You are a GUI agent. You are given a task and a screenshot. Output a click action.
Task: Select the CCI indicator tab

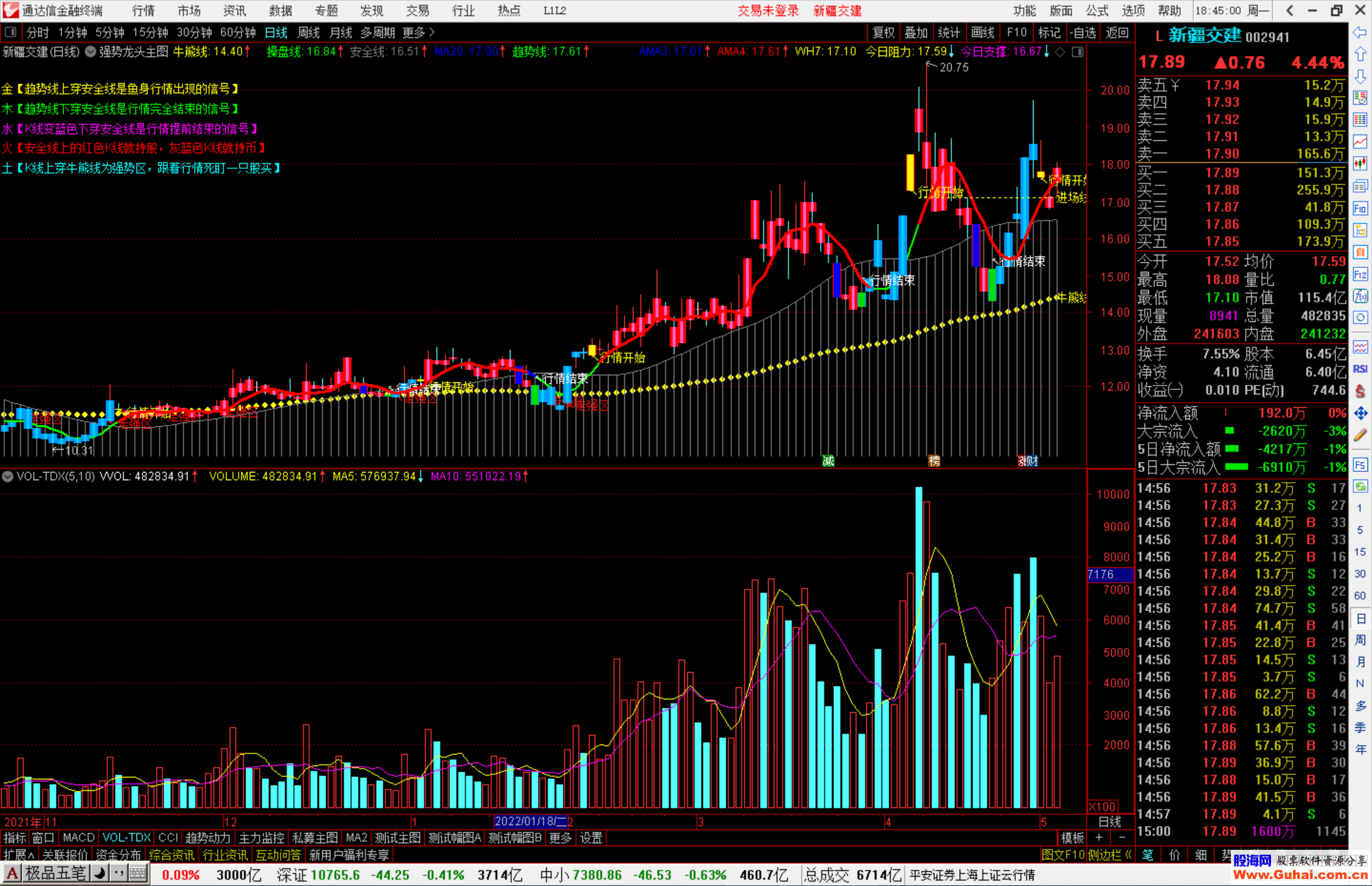[168, 838]
